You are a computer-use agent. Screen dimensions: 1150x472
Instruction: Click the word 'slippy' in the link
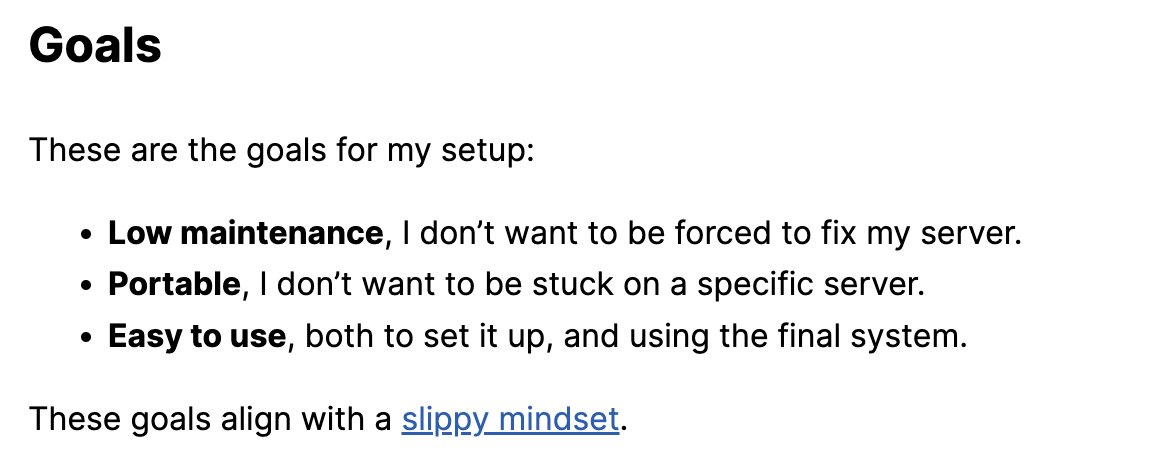pyautogui.click(x=446, y=419)
